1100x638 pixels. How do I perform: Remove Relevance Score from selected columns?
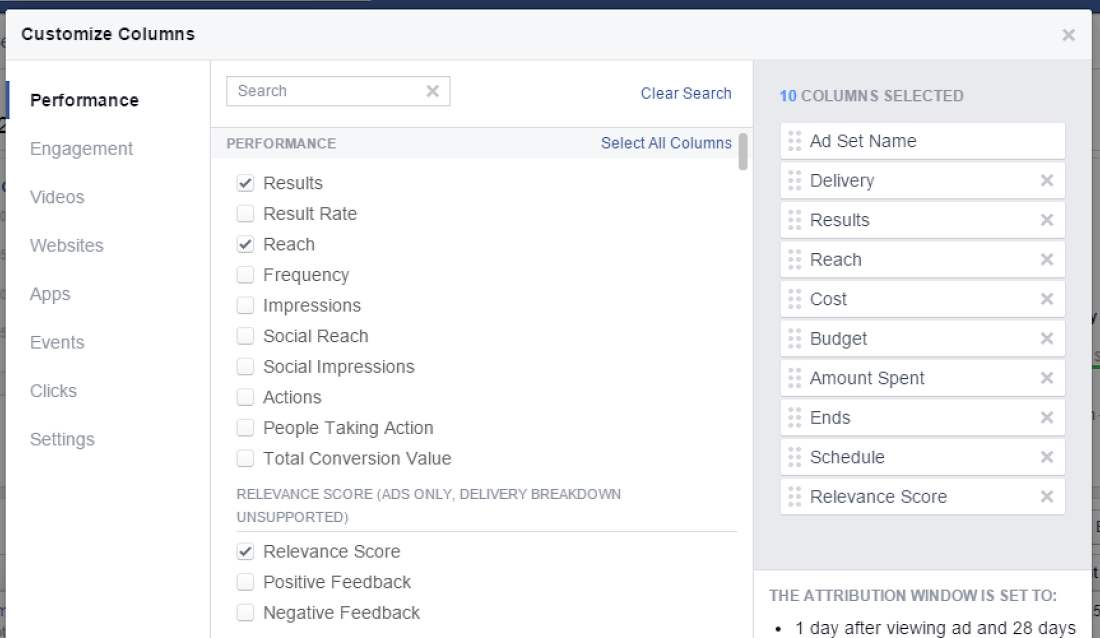[x=1047, y=496]
